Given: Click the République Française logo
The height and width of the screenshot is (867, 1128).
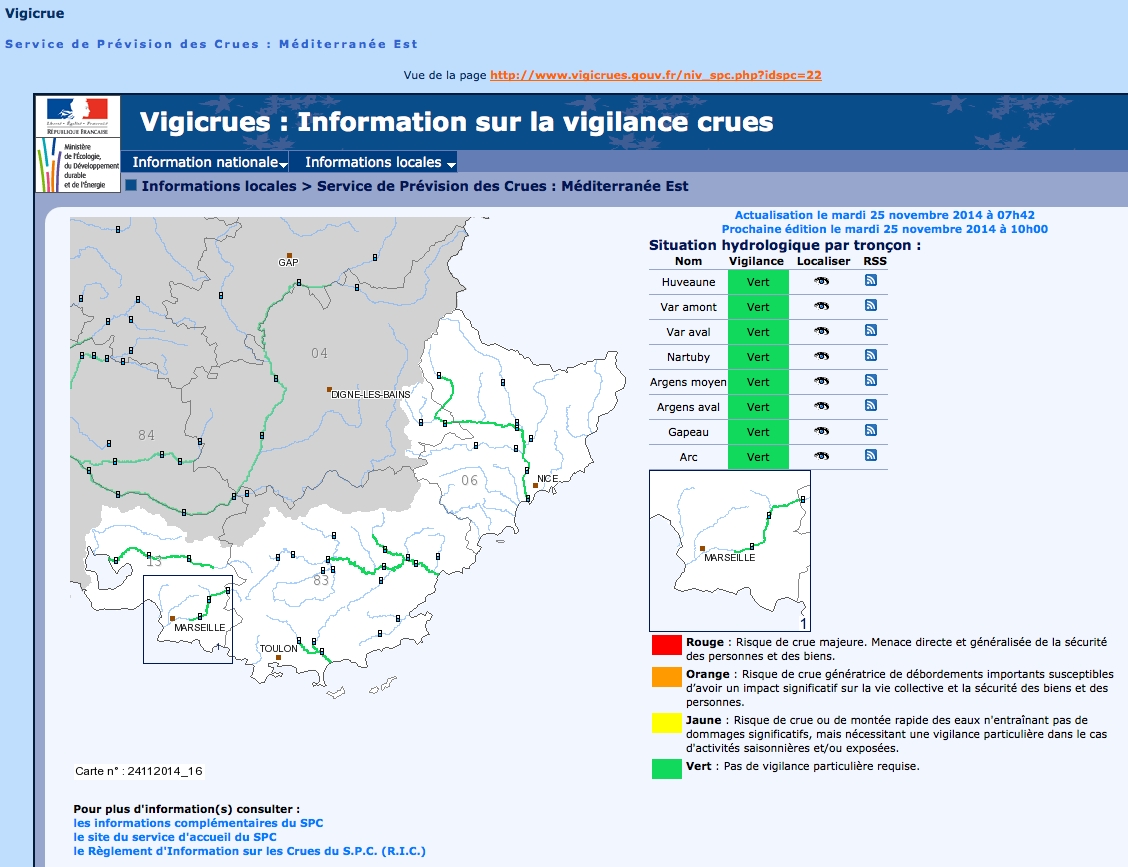Looking at the screenshot, I should pos(77,116).
